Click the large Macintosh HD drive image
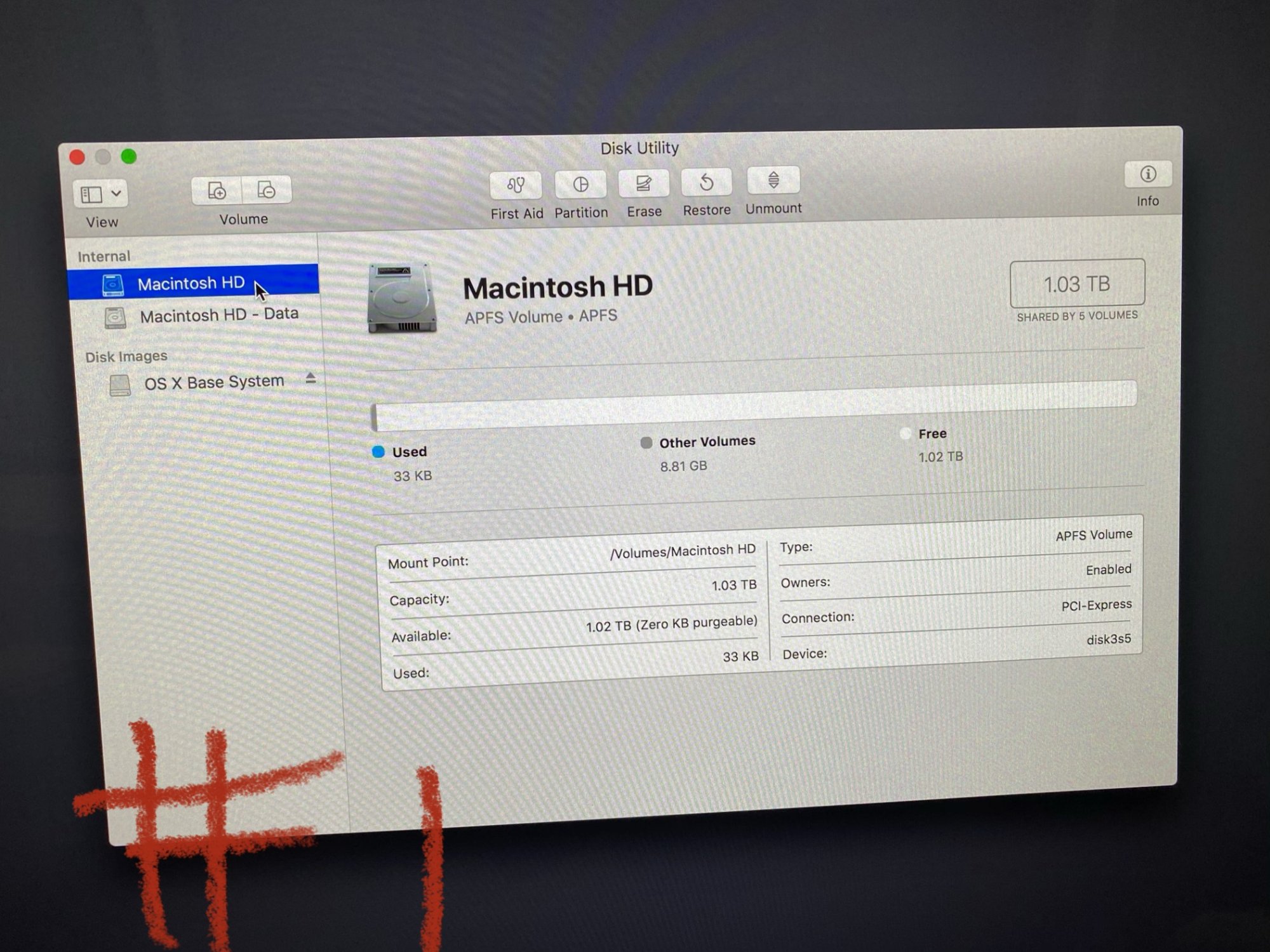This screenshot has width=1270, height=952. point(401,298)
